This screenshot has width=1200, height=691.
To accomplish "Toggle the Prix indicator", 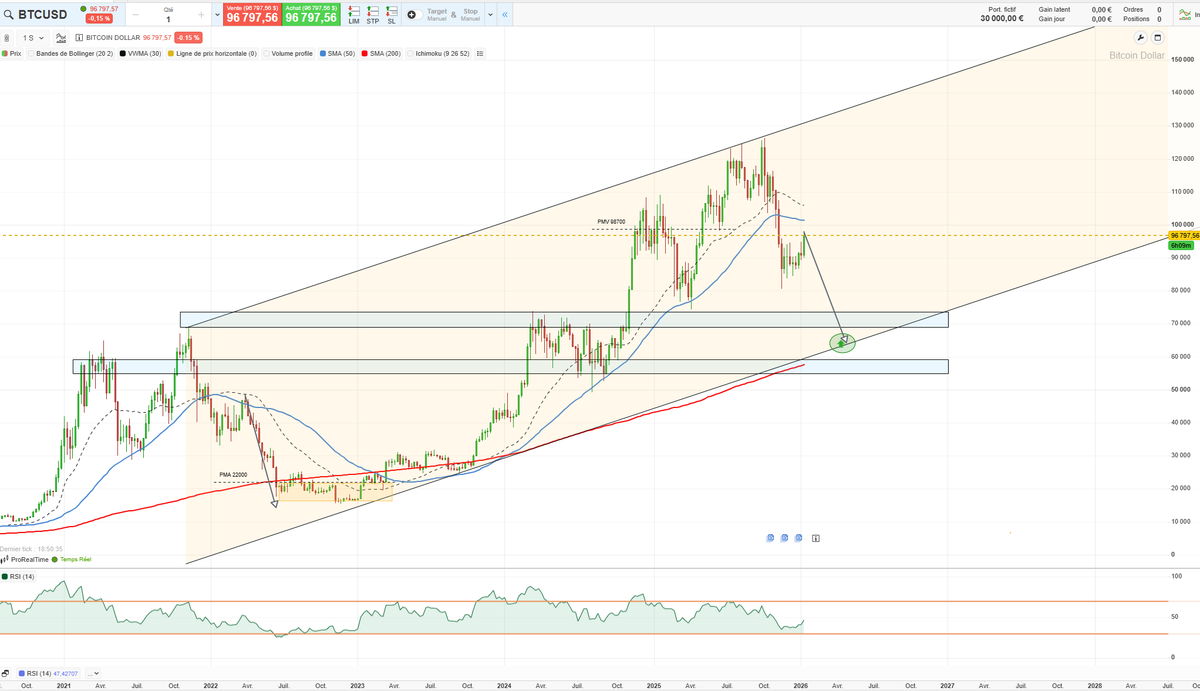I will [x=12, y=53].
